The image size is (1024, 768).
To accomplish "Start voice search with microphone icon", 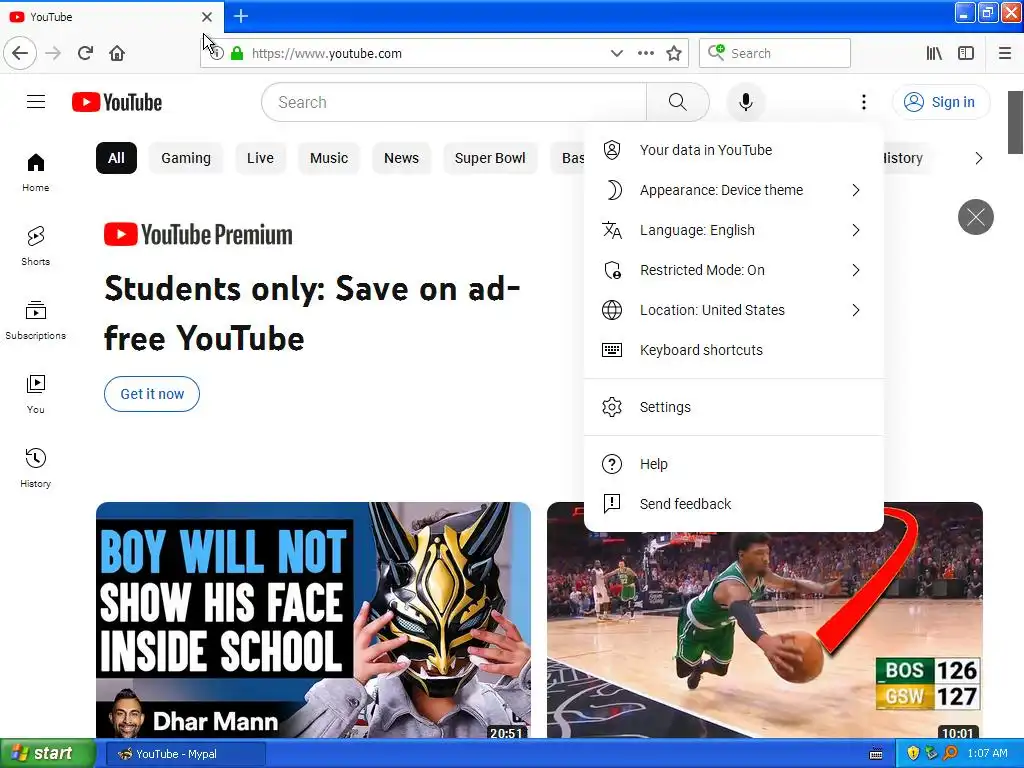I will click(x=746, y=102).
